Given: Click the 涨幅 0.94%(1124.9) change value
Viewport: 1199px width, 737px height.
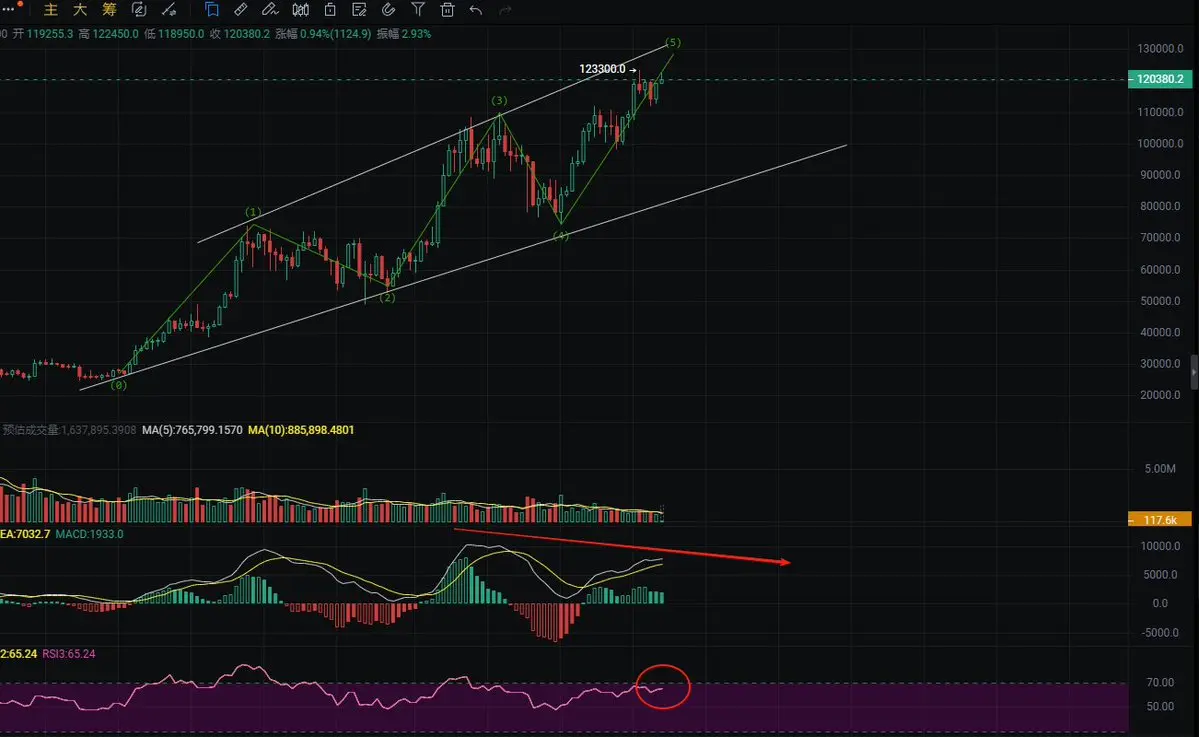Looking at the screenshot, I should click(x=323, y=34).
